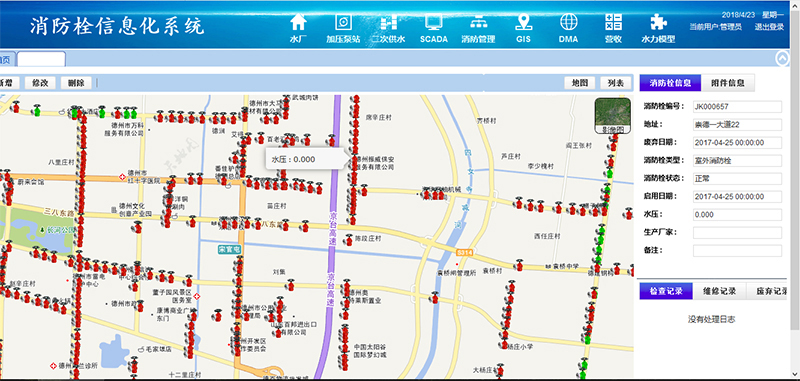Screen dimensions: 800x381
Task: Open the 附件信息 tab
Action: 728,83
